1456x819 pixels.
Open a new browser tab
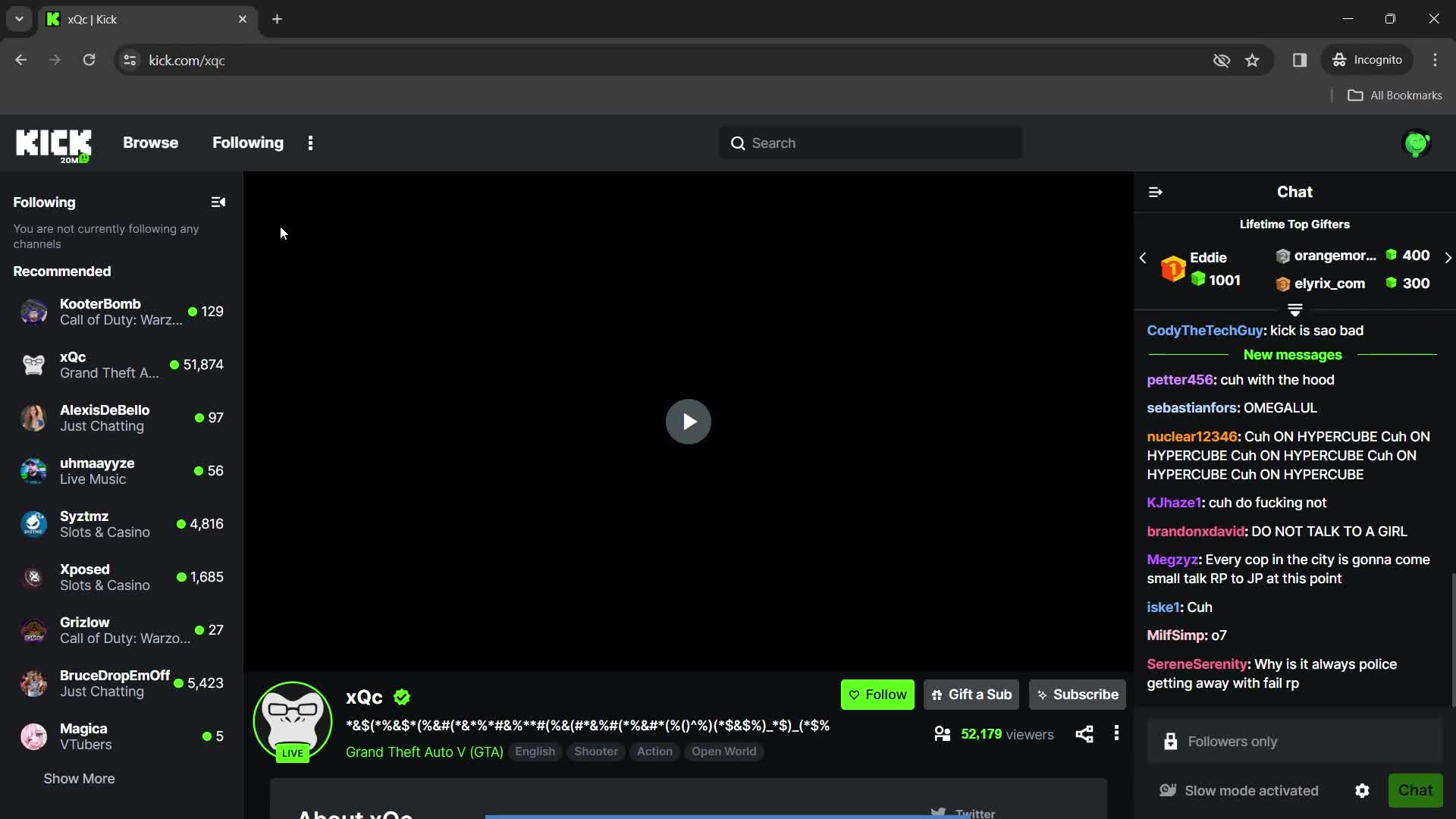[x=278, y=19]
